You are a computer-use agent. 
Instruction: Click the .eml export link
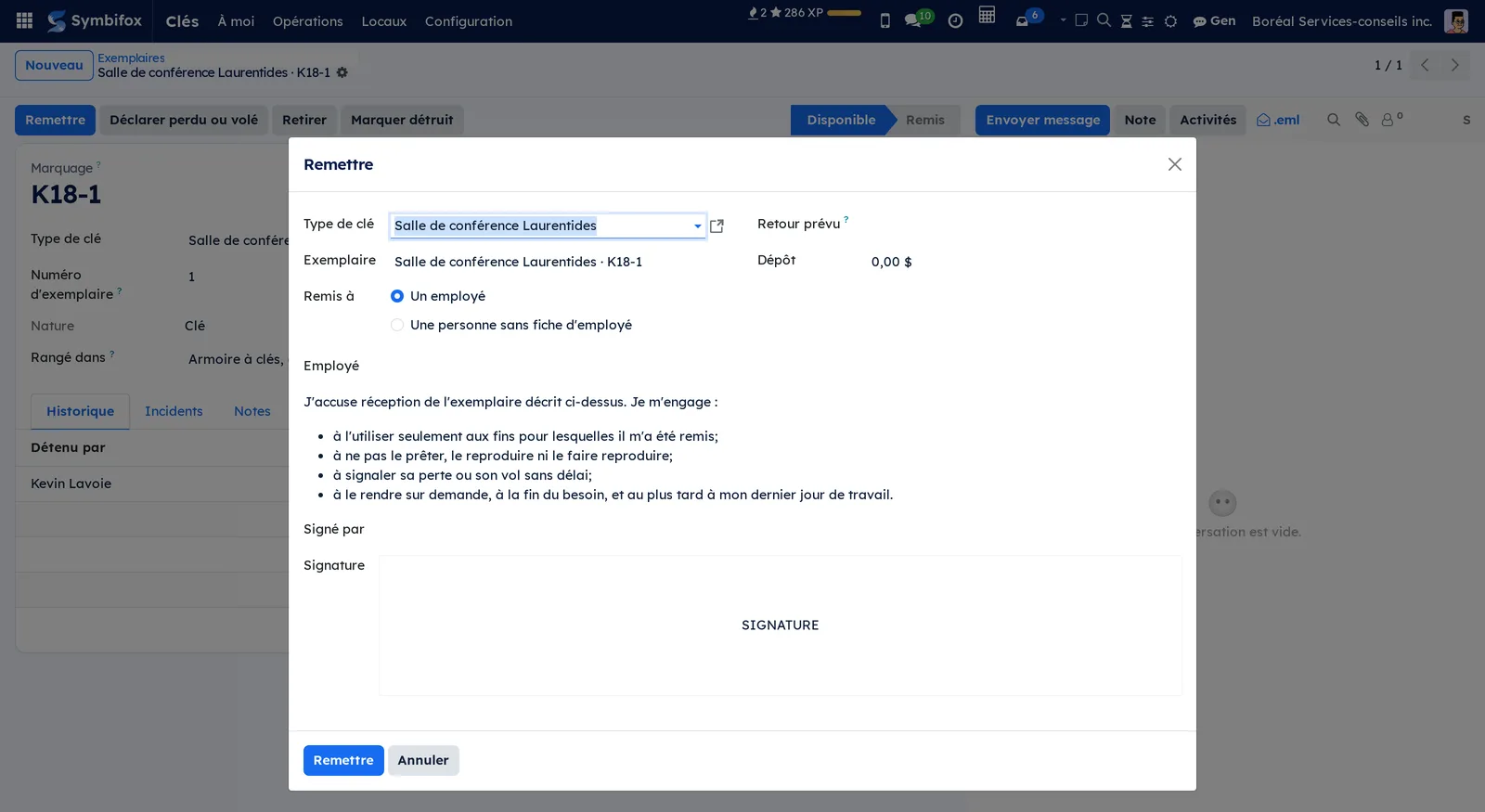click(1278, 120)
